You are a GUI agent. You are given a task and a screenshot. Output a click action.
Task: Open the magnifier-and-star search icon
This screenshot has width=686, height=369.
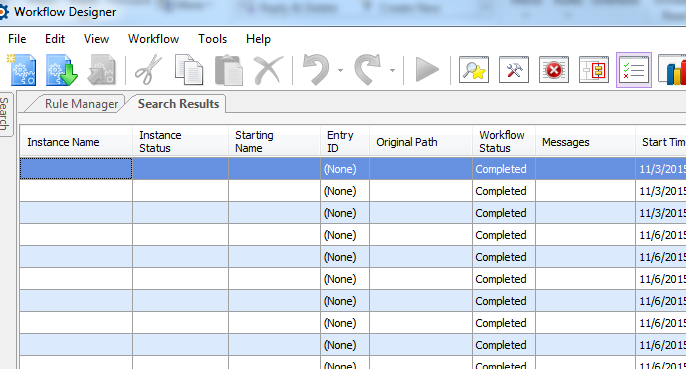coord(474,70)
